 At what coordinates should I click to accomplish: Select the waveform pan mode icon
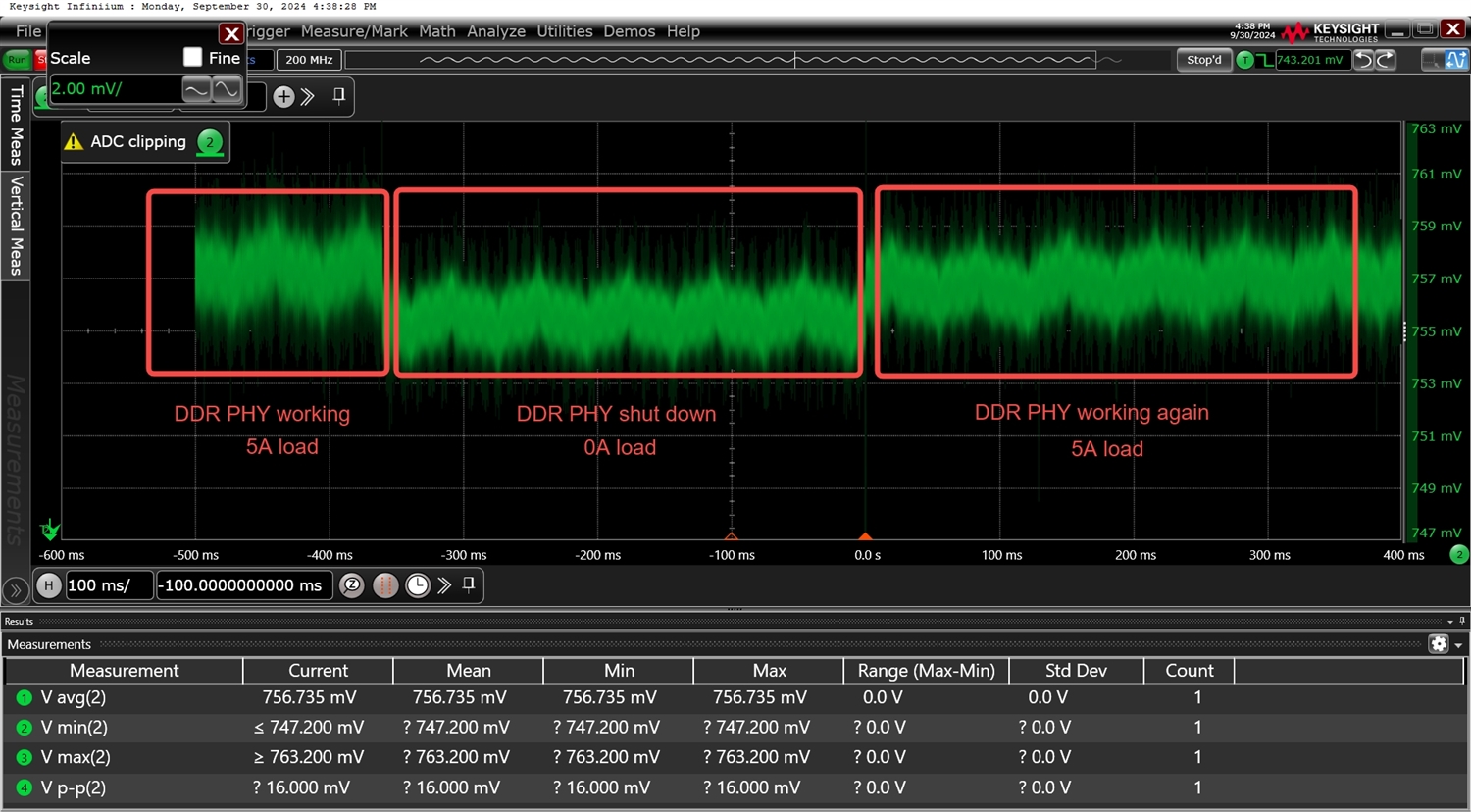[x=1456, y=60]
